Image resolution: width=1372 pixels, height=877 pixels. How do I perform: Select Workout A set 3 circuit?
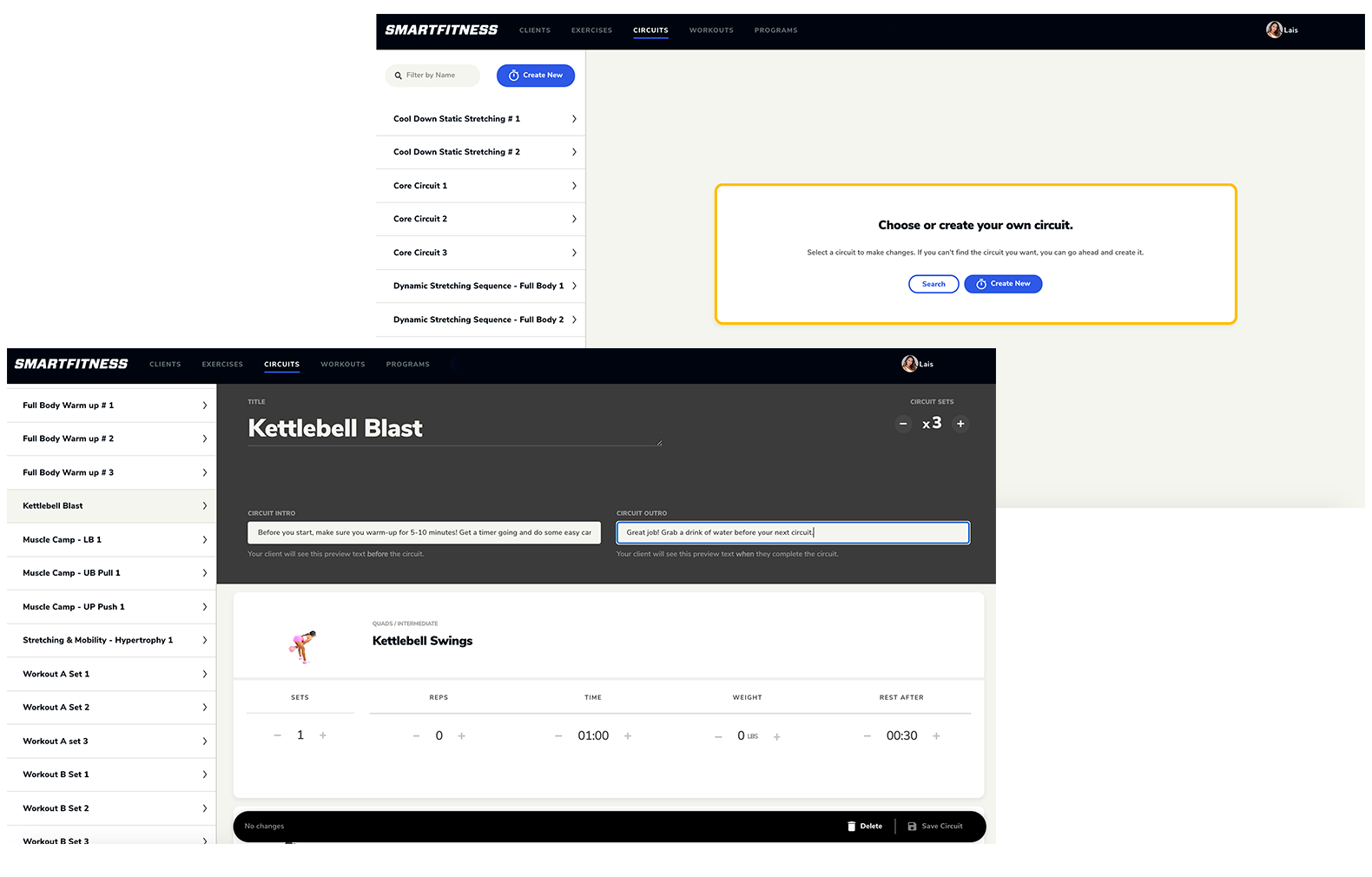(x=111, y=742)
